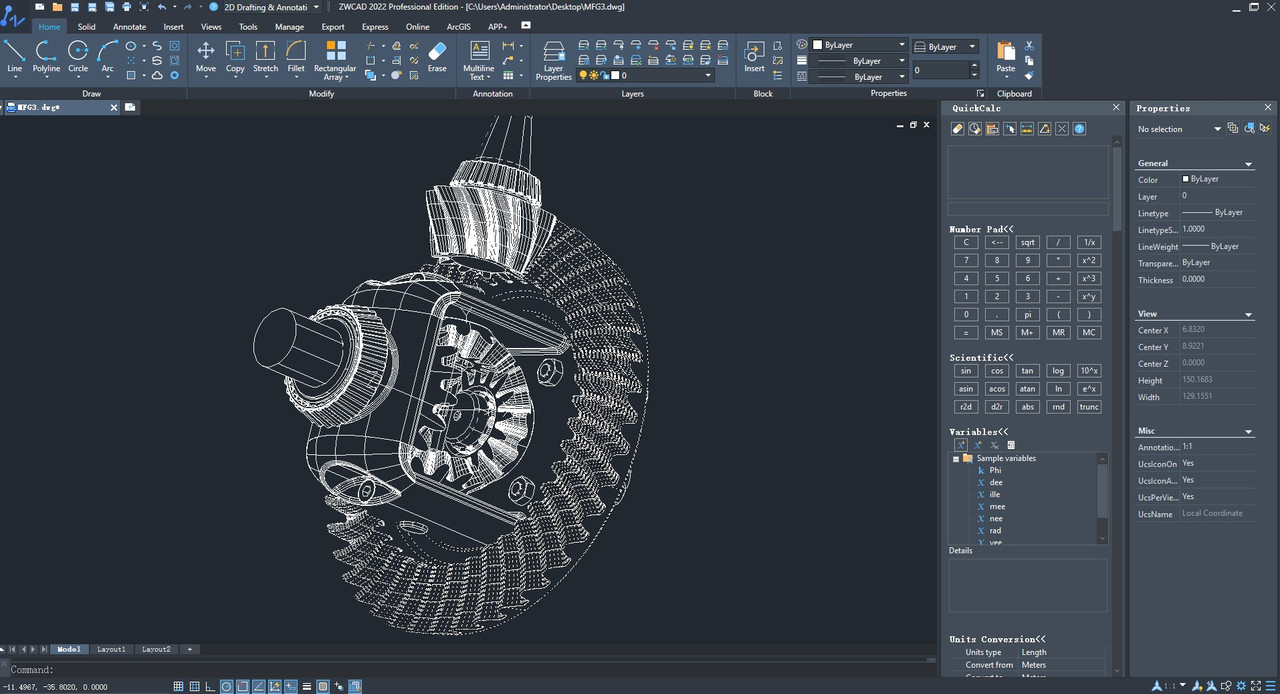Click the cos button in Scientific section
Viewport: 1280px width, 694px height.
click(996, 371)
